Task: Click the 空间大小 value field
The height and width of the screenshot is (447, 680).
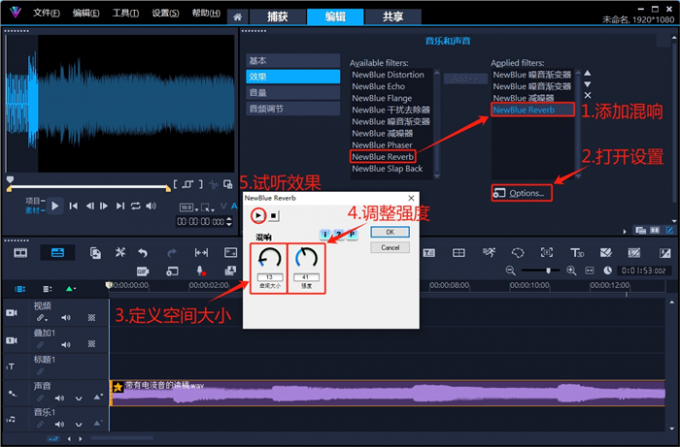Action: coord(269,277)
